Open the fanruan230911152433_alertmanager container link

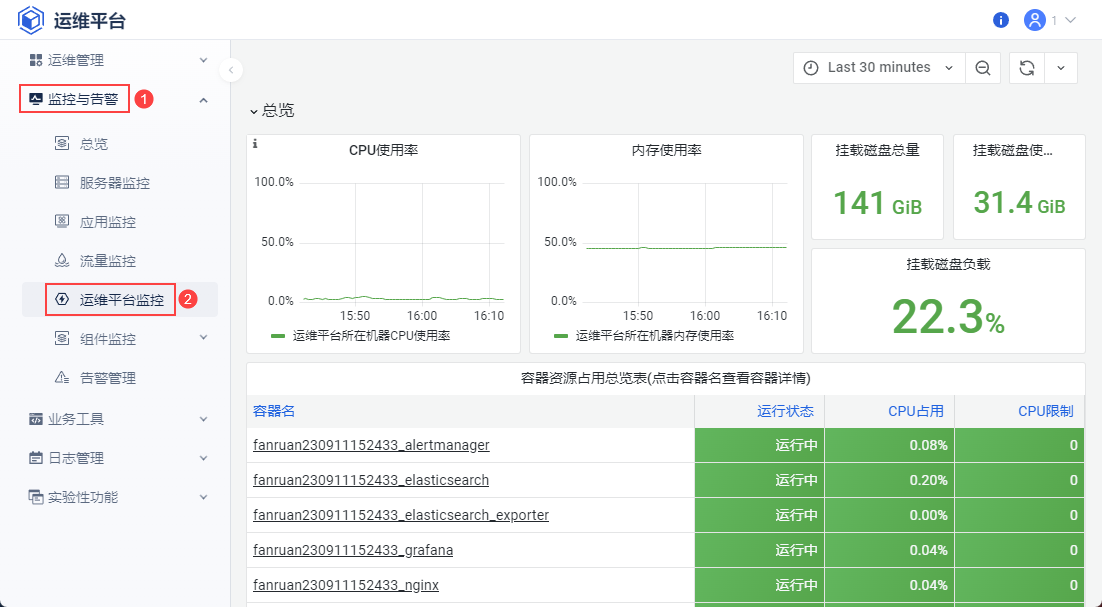pos(371,445)
